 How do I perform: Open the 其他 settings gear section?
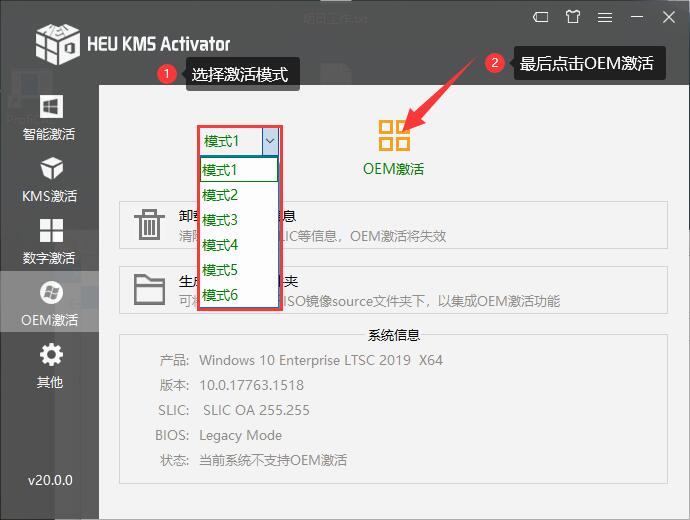[x=49, y=366]
